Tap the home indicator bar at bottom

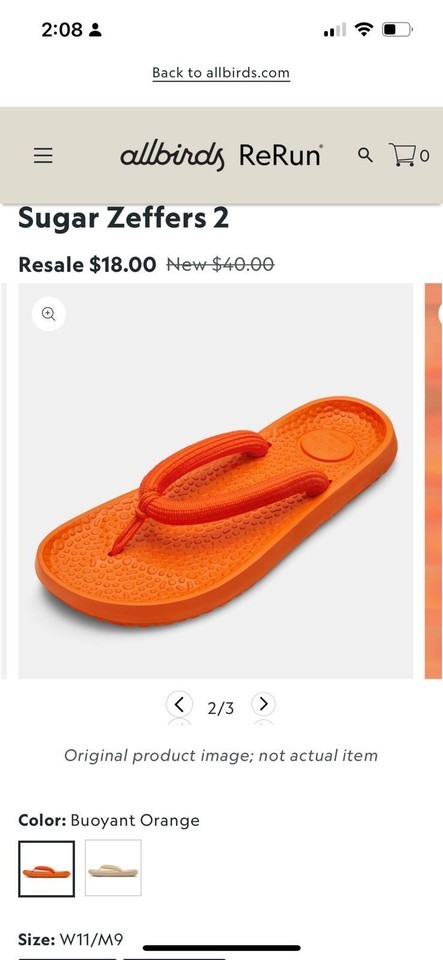tap(222, 948)
